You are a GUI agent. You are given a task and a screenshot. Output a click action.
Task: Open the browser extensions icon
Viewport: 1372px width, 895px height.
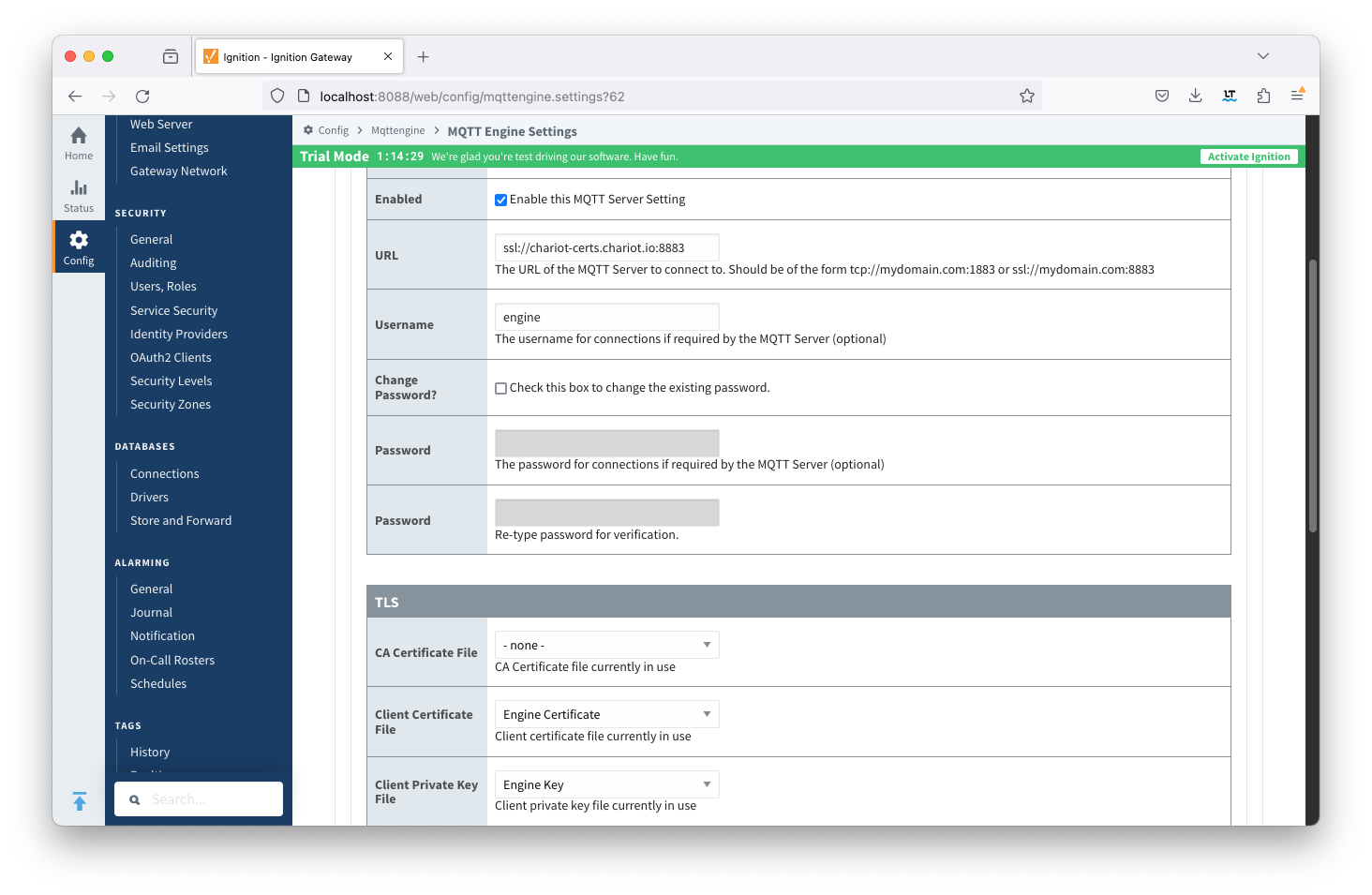tap(1263, 96)
